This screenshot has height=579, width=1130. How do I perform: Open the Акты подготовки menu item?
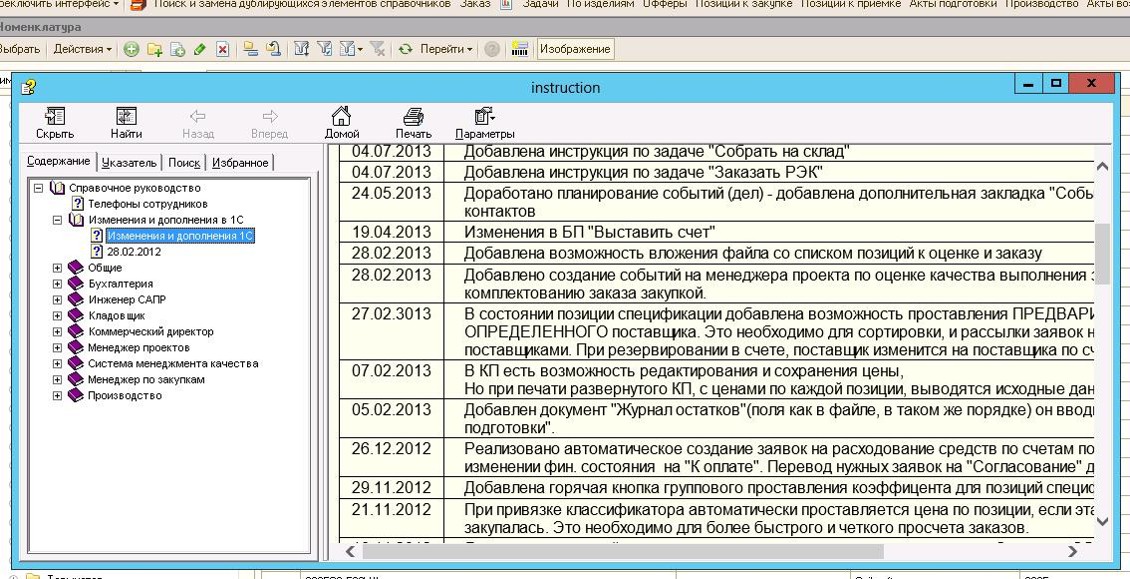[x=953, y=4]
